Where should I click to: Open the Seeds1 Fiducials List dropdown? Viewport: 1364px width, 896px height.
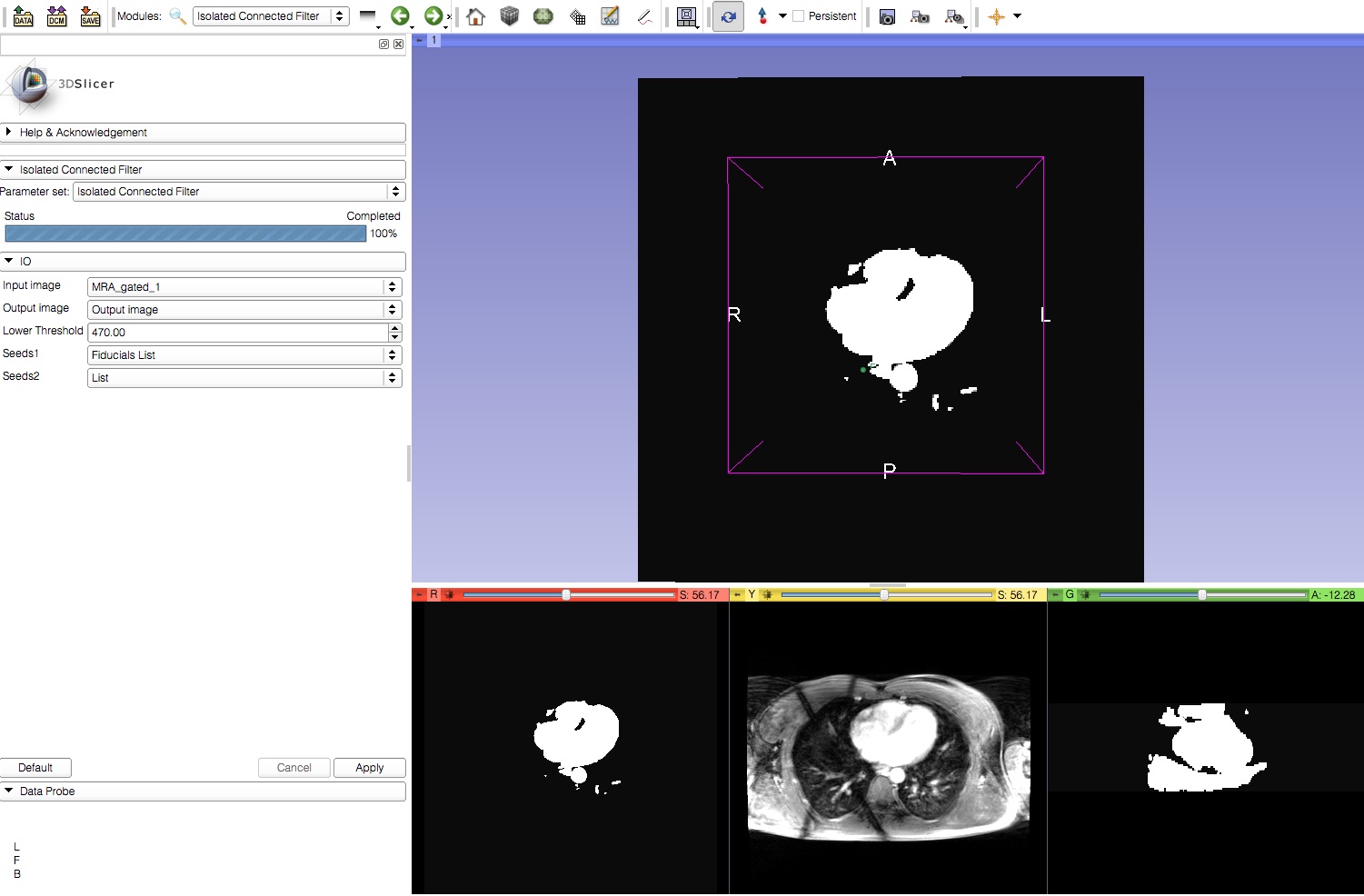(244, 355)
